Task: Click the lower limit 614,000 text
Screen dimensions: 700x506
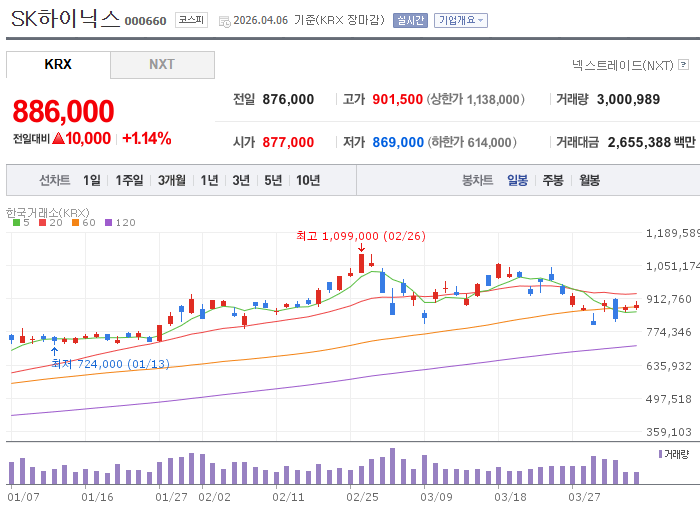Action: tap(472, 142)
